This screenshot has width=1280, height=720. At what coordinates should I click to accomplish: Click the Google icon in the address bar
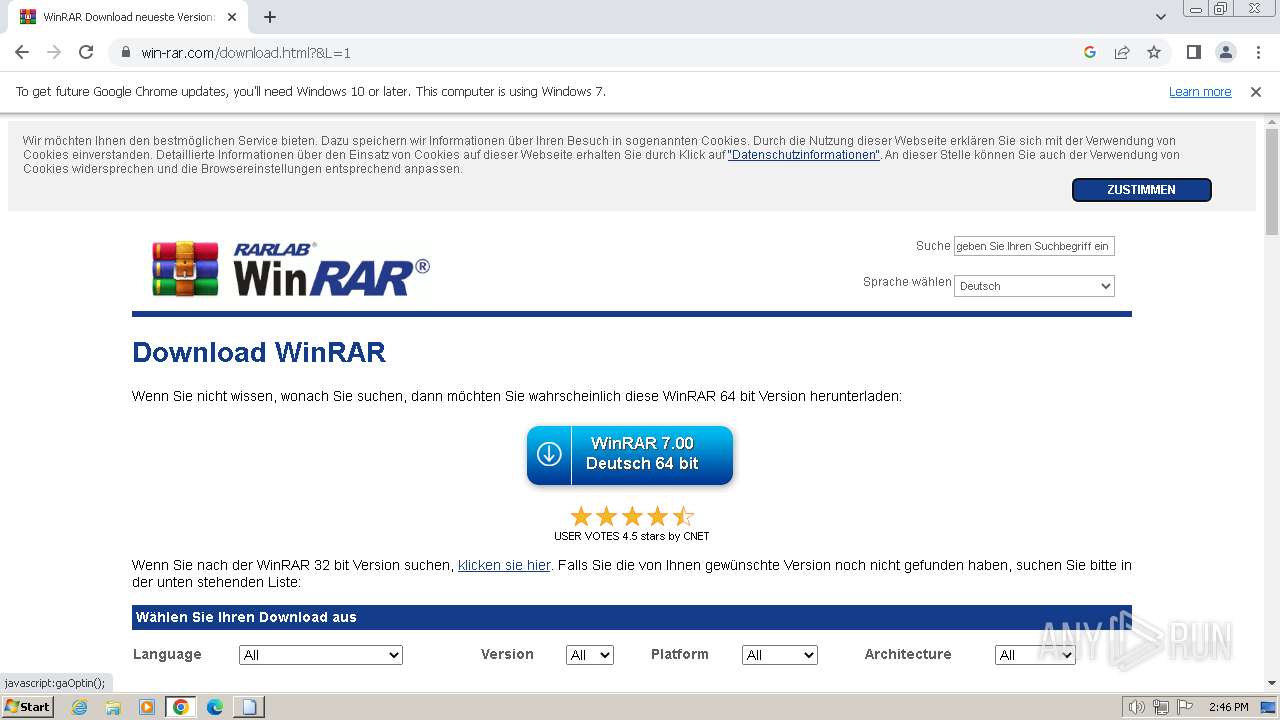(1090, 52)
